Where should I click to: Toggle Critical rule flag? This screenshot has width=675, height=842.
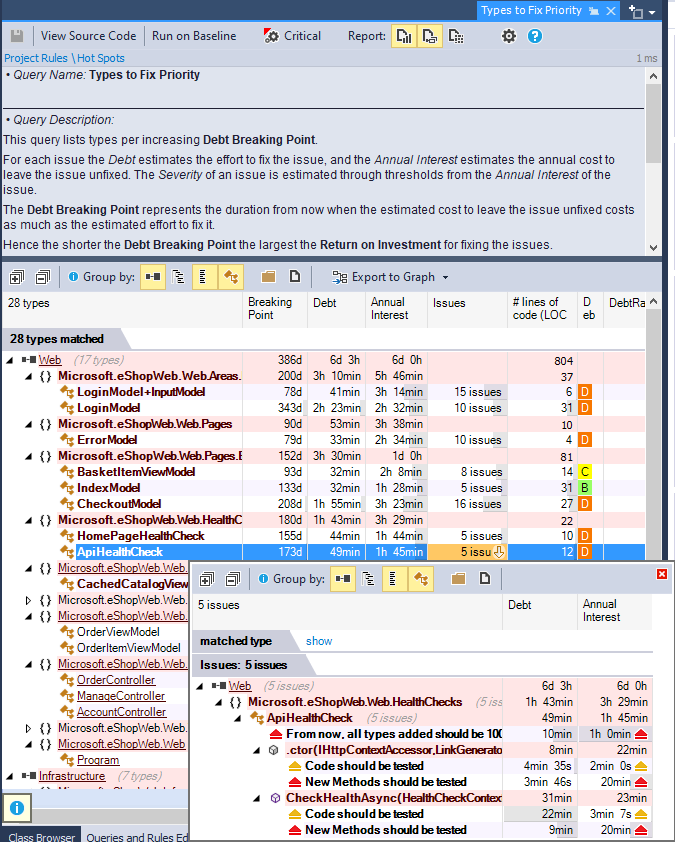coord(292,36)
